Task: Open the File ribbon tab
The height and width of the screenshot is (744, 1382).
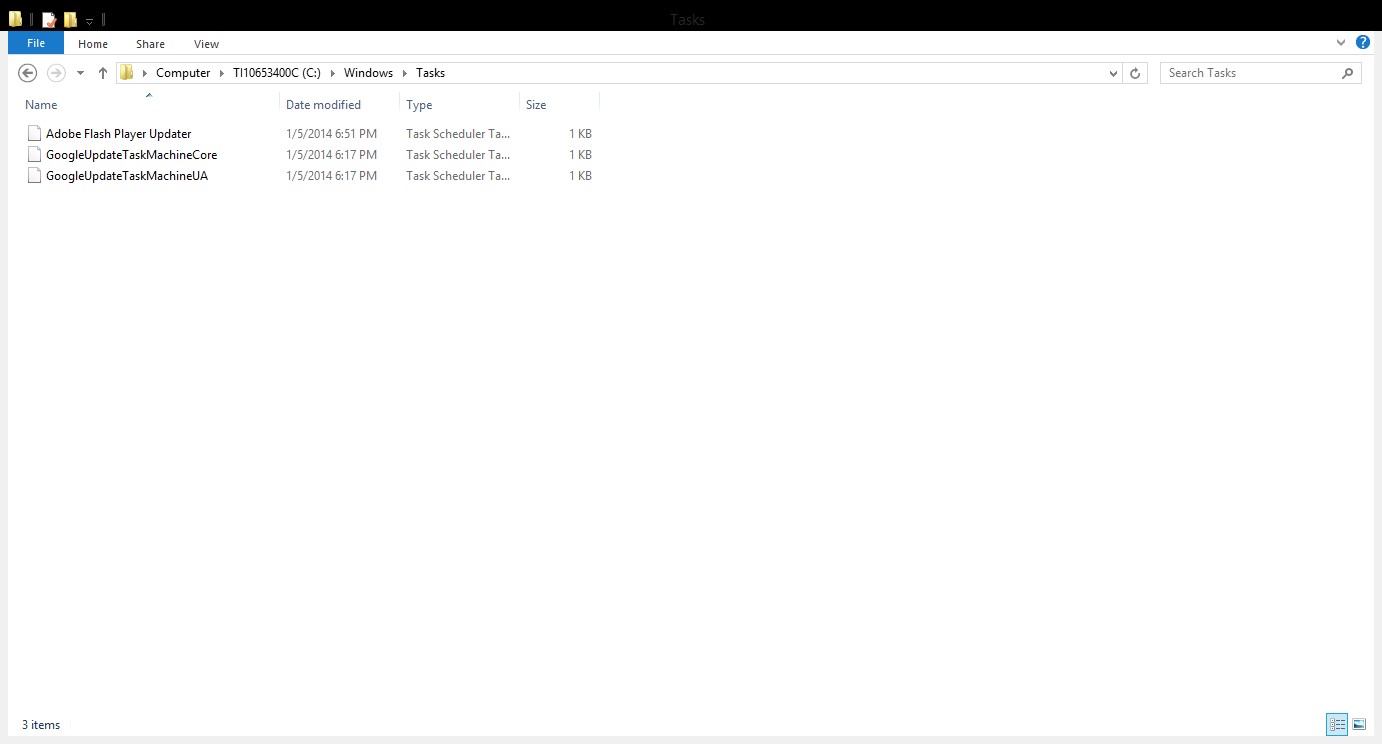Action: tap(36, 43)
